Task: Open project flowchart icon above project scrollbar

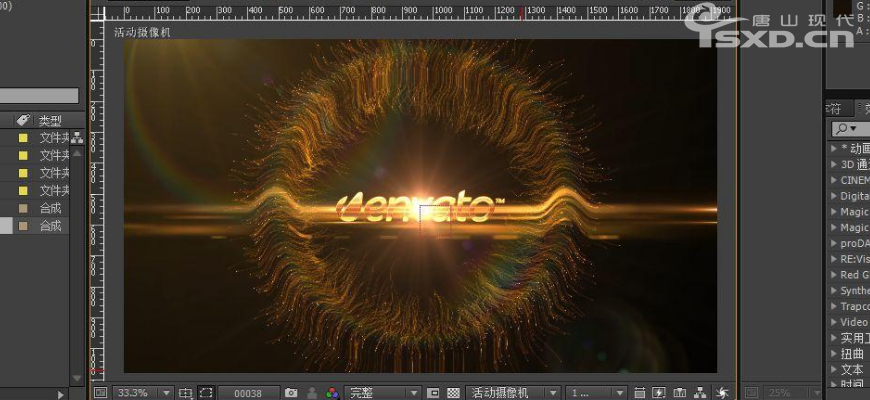Action: point(77,138)
